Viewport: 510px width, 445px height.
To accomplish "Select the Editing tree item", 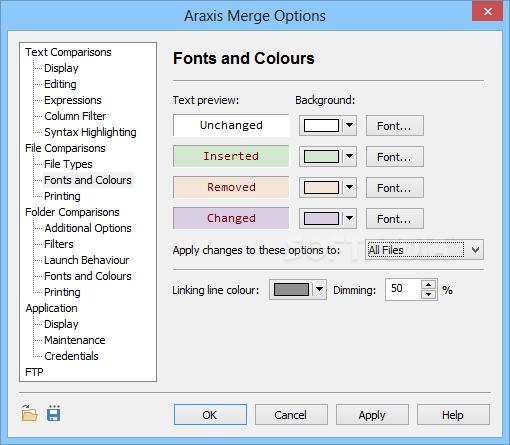I will click(x=60, y=84).
